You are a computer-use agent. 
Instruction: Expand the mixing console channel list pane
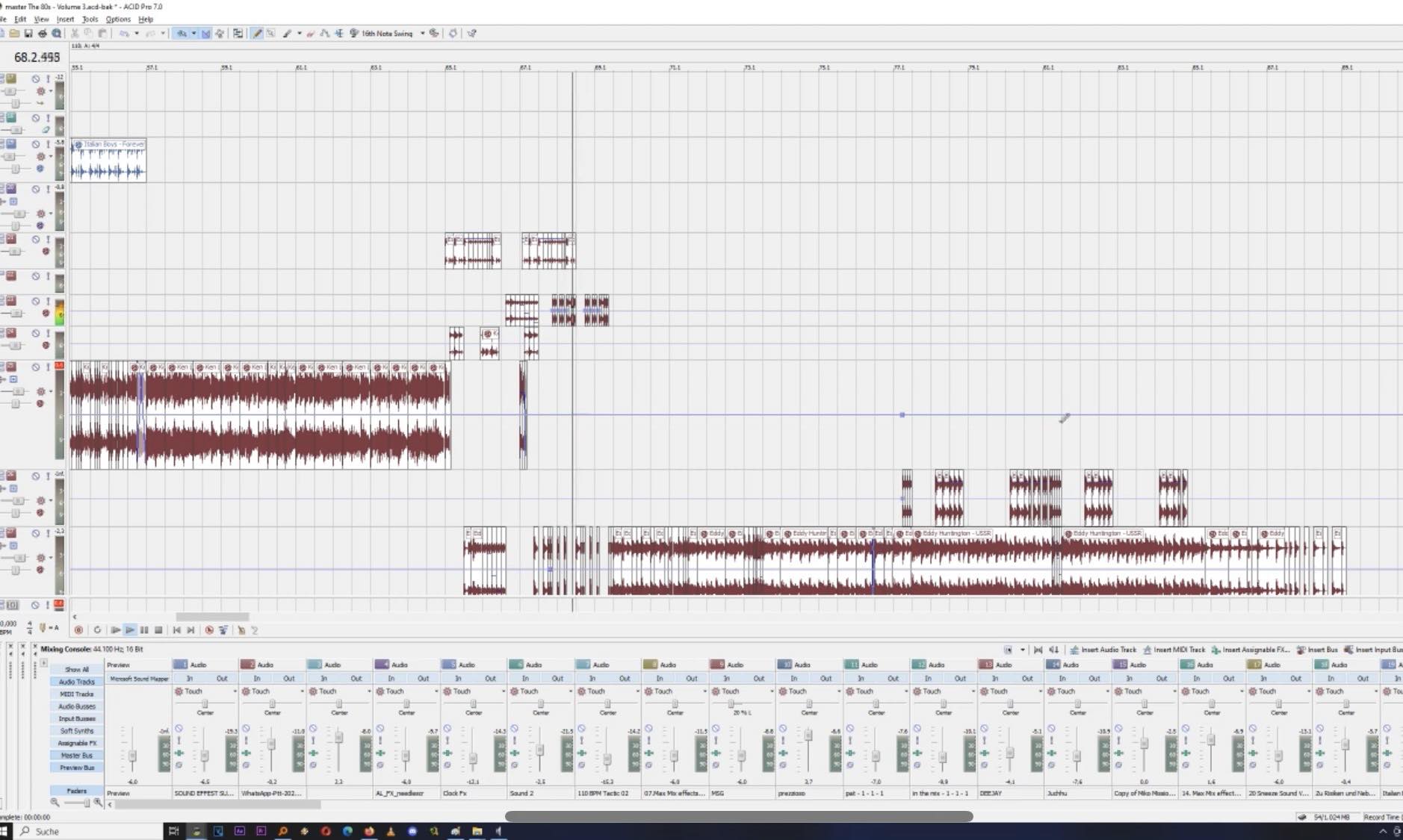coord(44,663)
